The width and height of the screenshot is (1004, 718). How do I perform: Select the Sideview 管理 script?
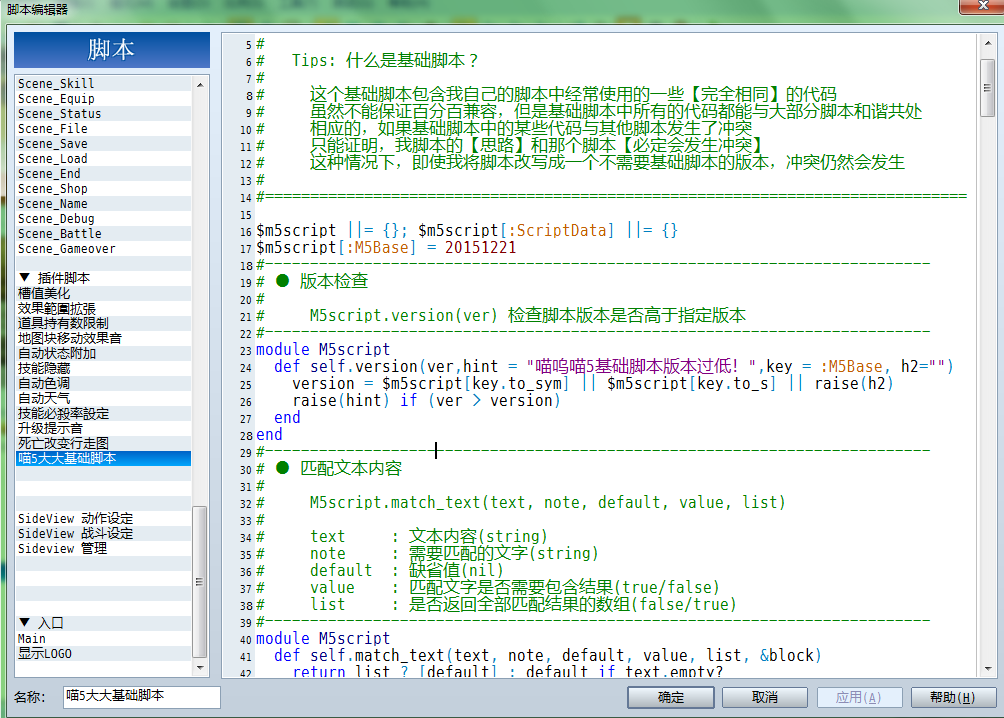click(x=103, y=549)
